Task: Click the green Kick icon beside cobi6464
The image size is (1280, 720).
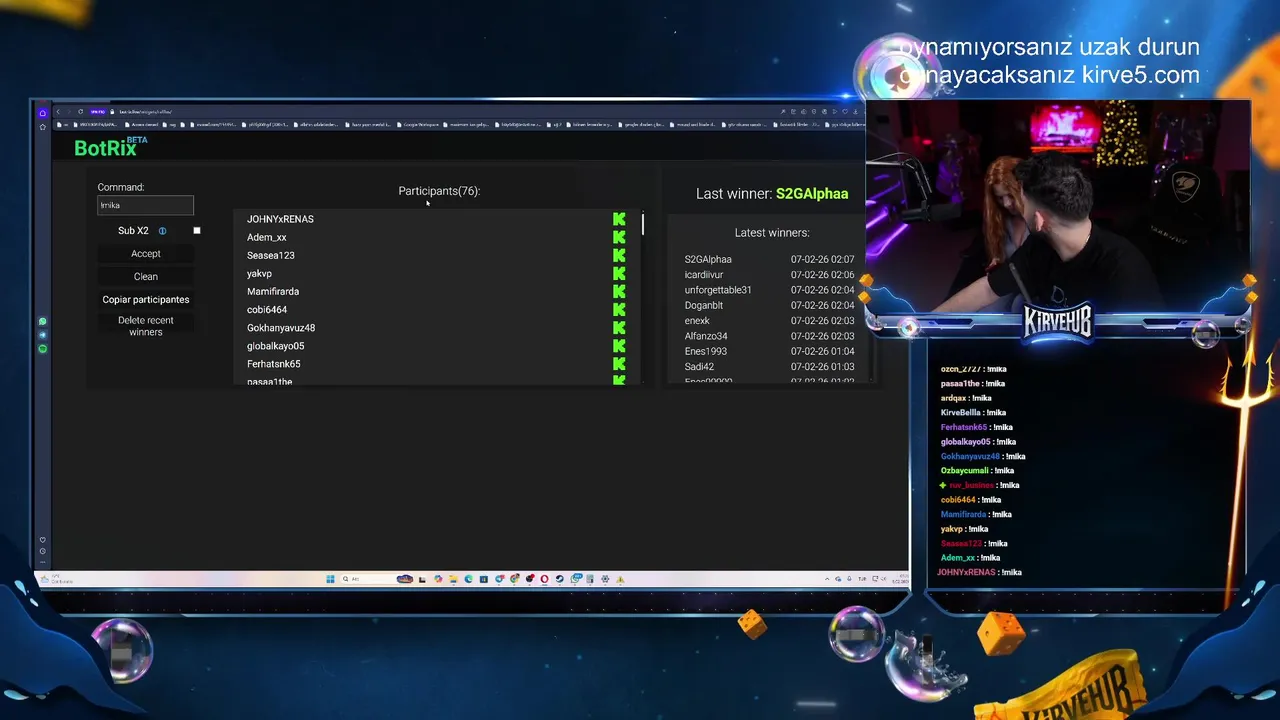Action: 619,310
